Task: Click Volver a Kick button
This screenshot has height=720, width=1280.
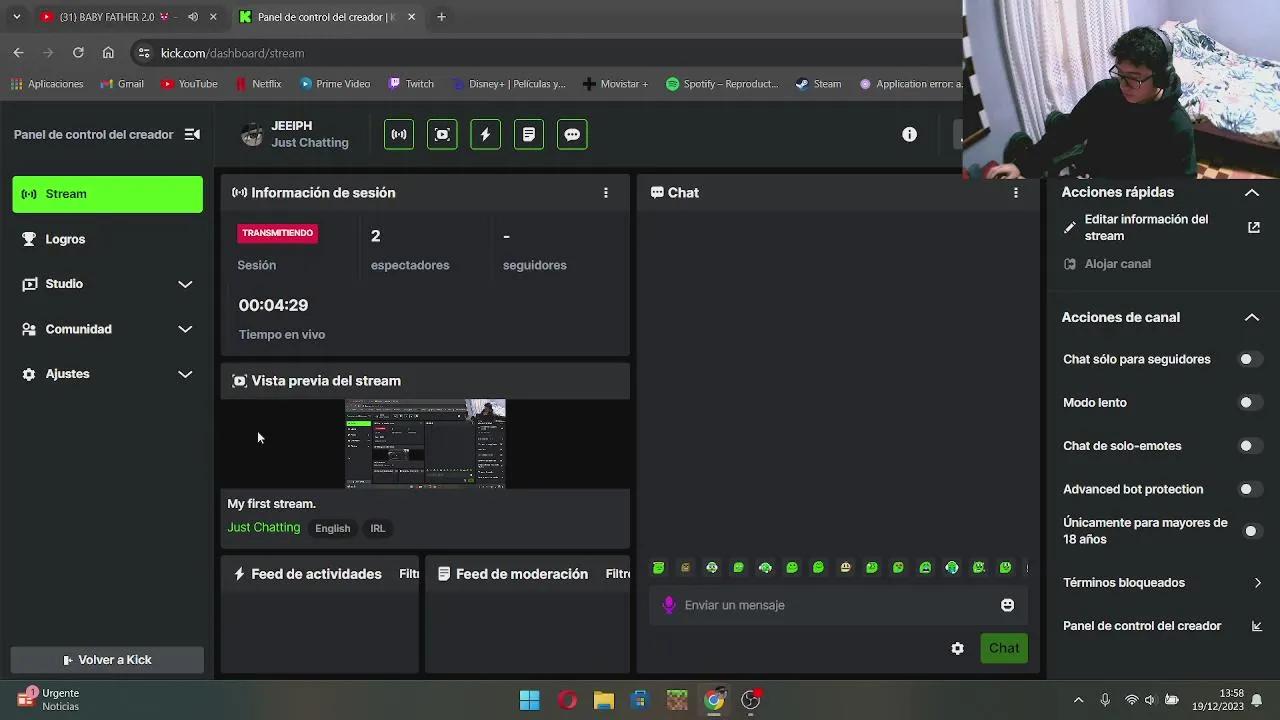Action: pyautogui.click(x=107, y=660)
